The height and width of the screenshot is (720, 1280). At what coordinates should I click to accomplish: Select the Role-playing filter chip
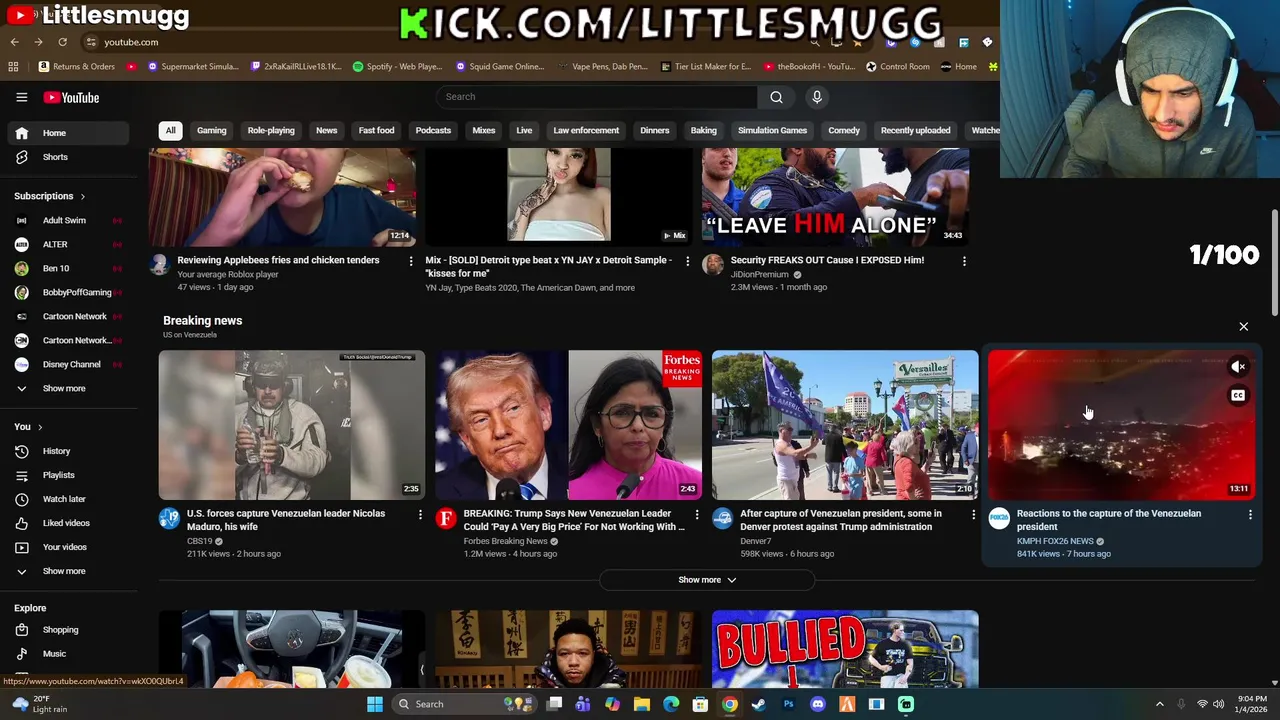pyautogui.click(x=271, y=130)
